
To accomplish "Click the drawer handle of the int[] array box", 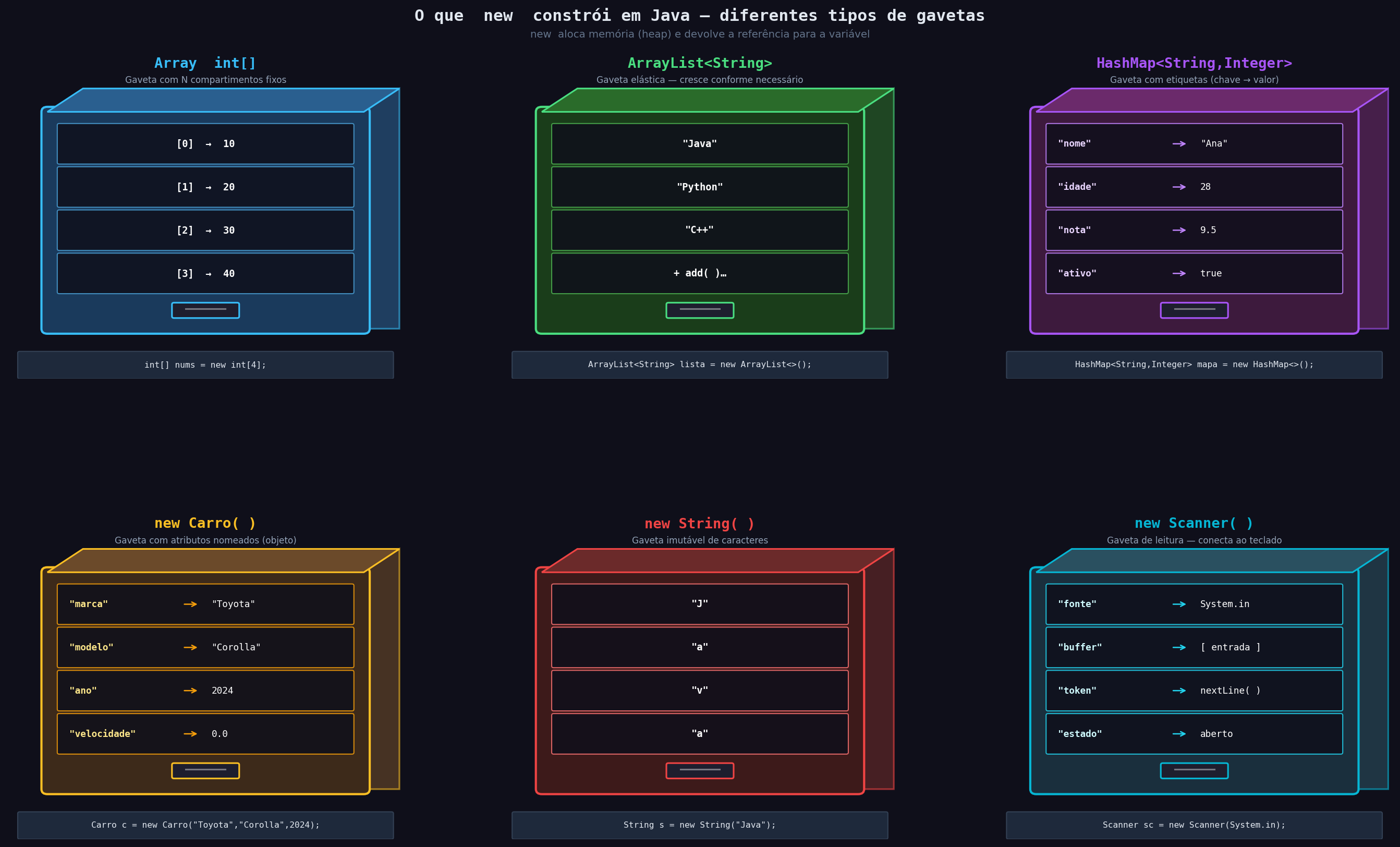I will (205, 310).
